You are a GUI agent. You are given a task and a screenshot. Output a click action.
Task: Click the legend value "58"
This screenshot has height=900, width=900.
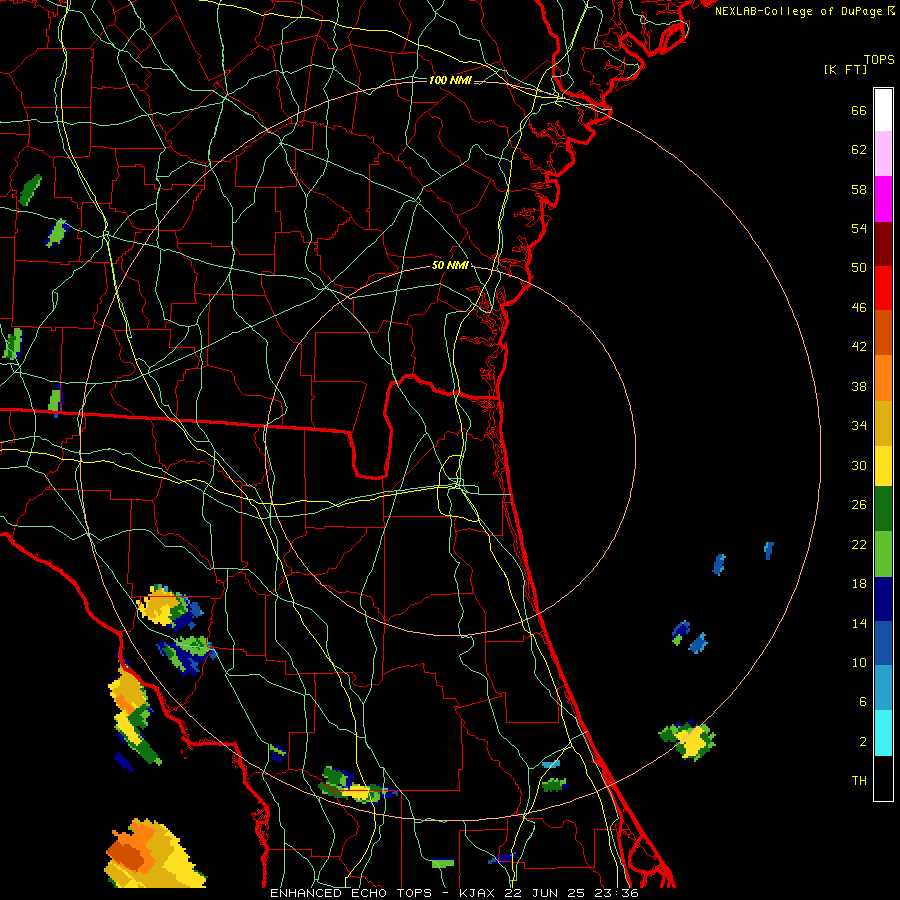tap(859, 189)
